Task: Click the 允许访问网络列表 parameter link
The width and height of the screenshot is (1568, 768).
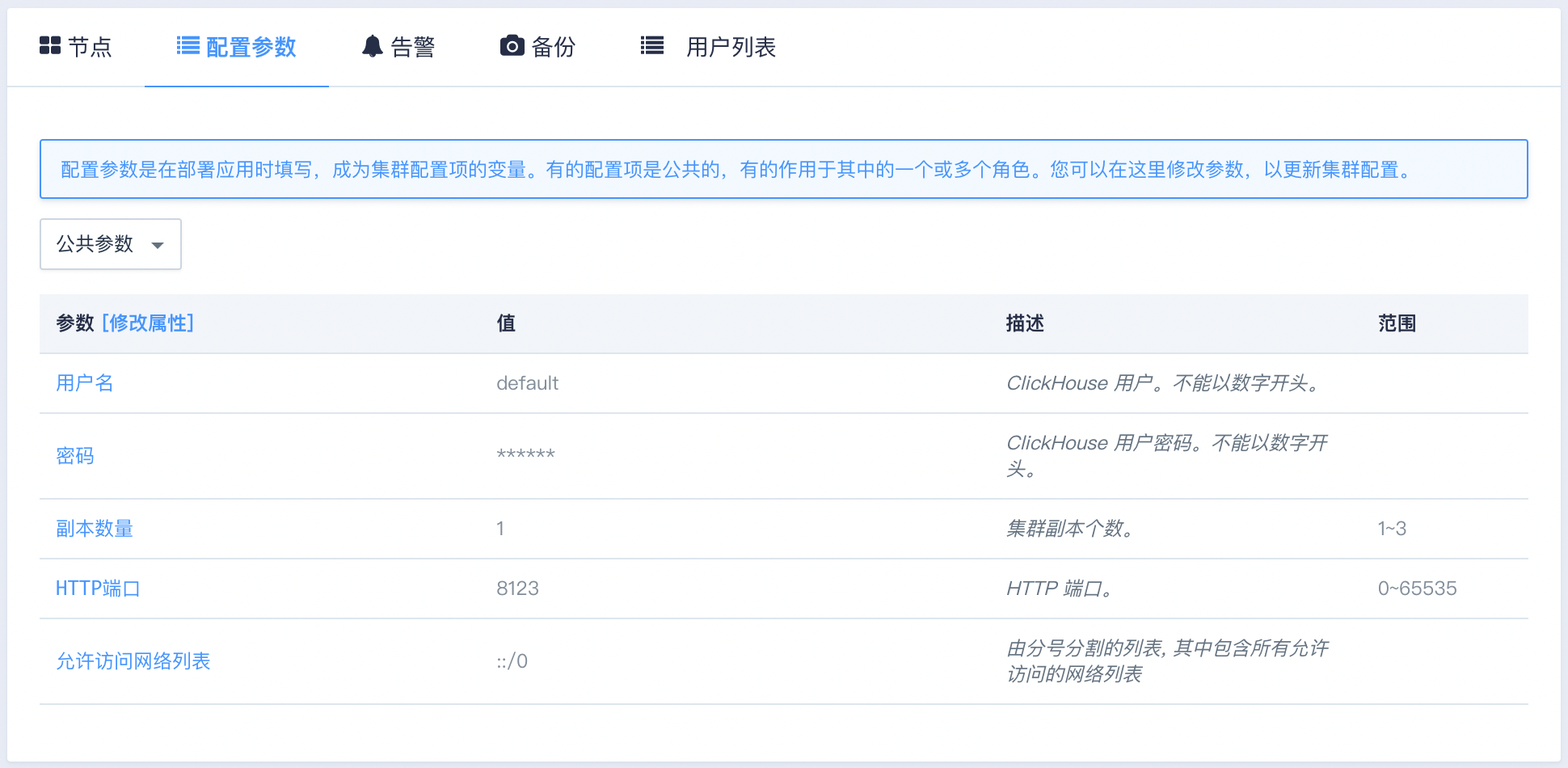Action: click(133, 661)
